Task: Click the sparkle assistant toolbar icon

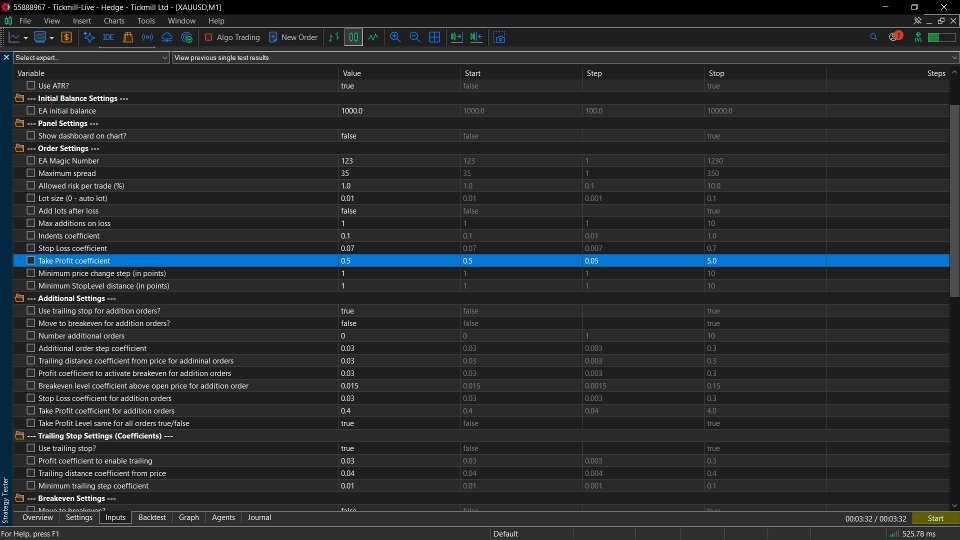Action: pyautogui.click(x=89, y=37)
